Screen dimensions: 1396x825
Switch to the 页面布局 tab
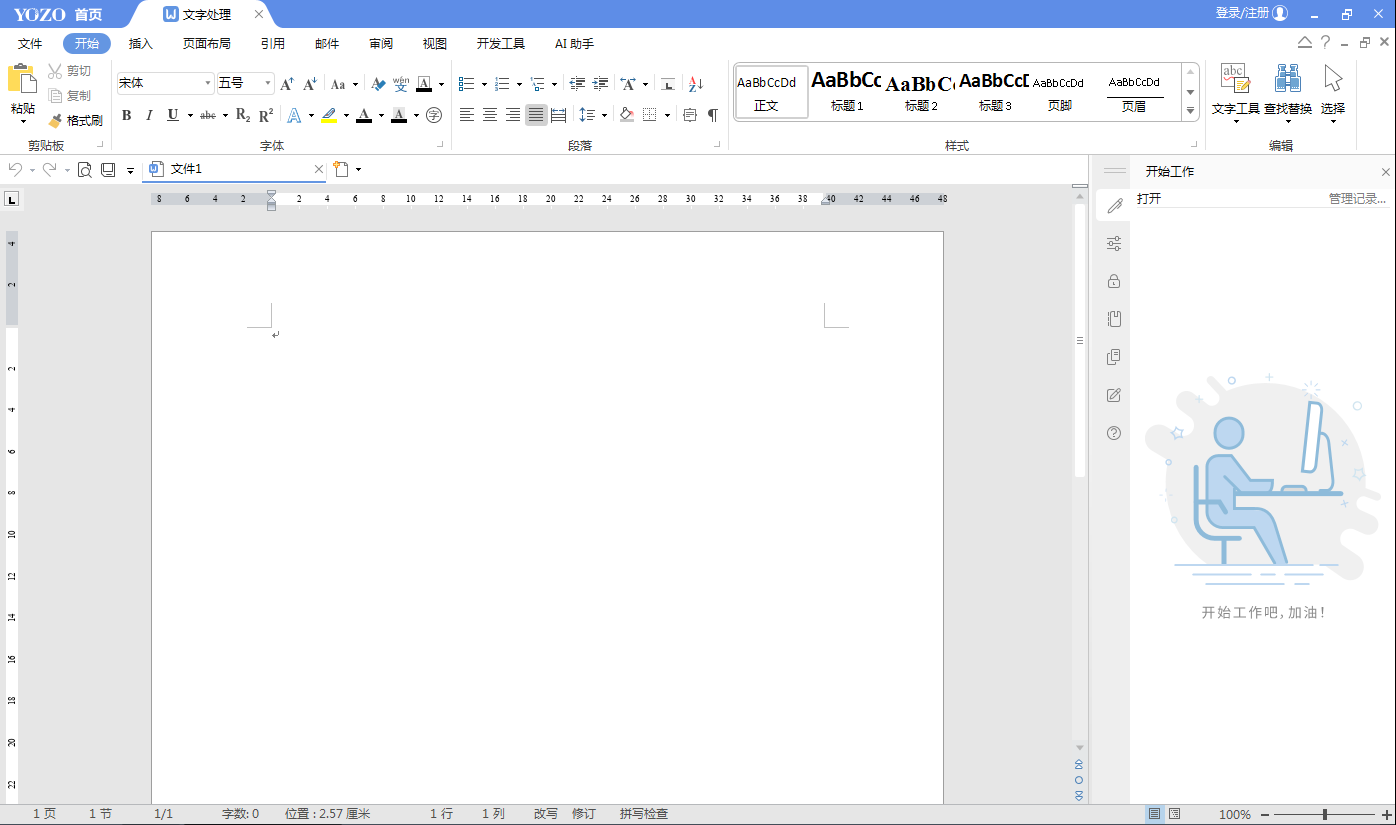(x=206, y=44)
